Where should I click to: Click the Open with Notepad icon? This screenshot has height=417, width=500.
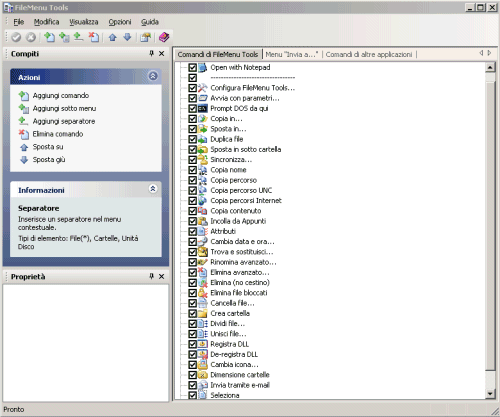pos(203,68)
